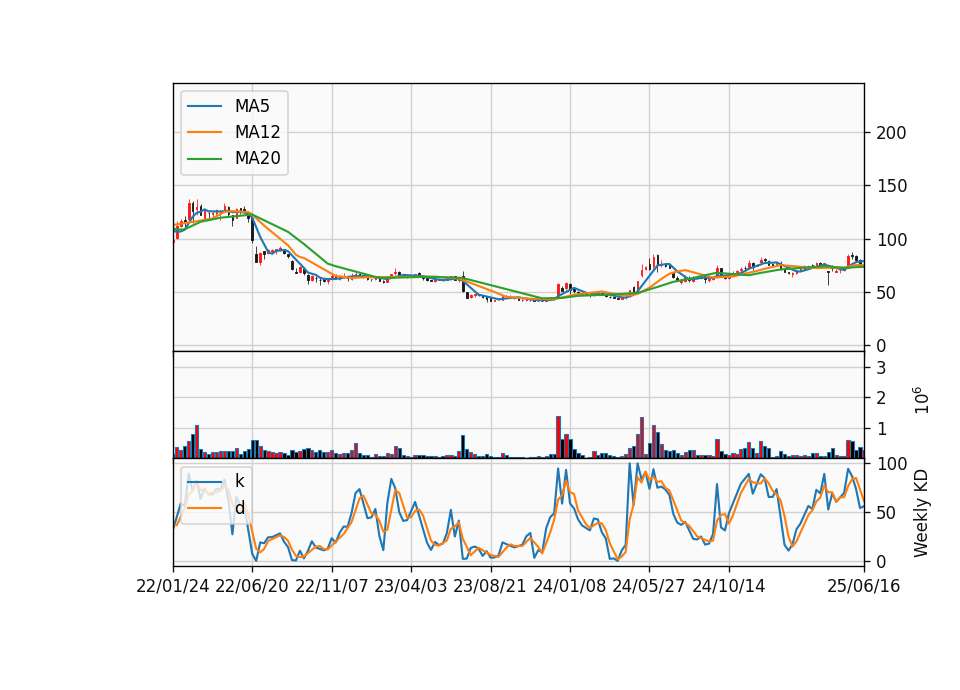The image size is (960, 690).
Task: Click the 24/01/08 date axis label
Action: [569, 587]
